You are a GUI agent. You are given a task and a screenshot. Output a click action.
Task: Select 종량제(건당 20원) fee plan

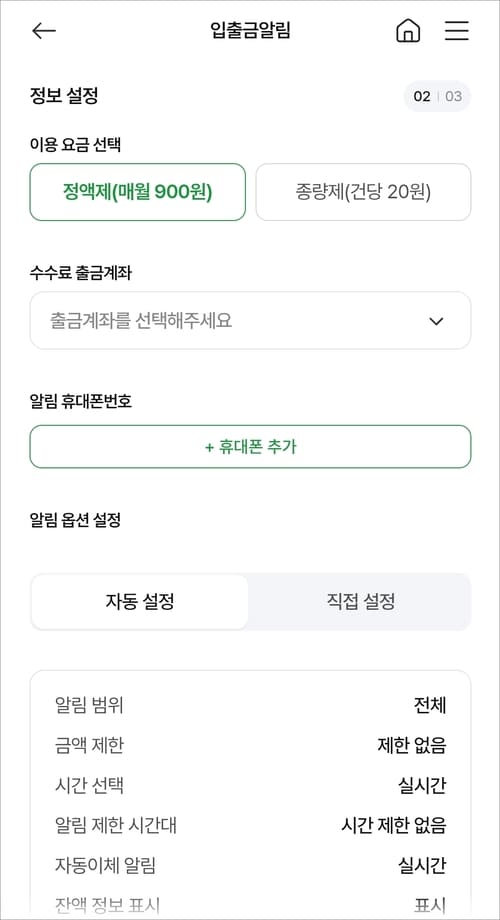coord(363,192)
